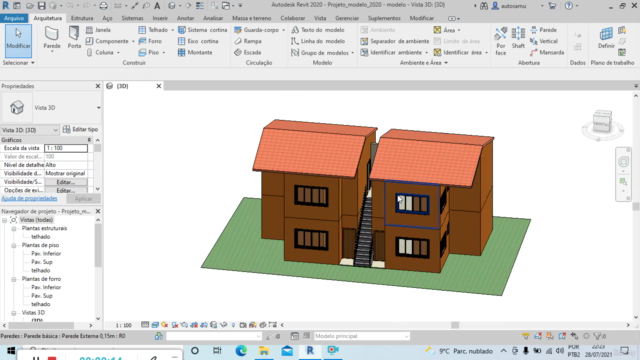Collapse the Vistas (todas) tree node
The width and height of the screenshot is (640, 360).
point(4,220)
